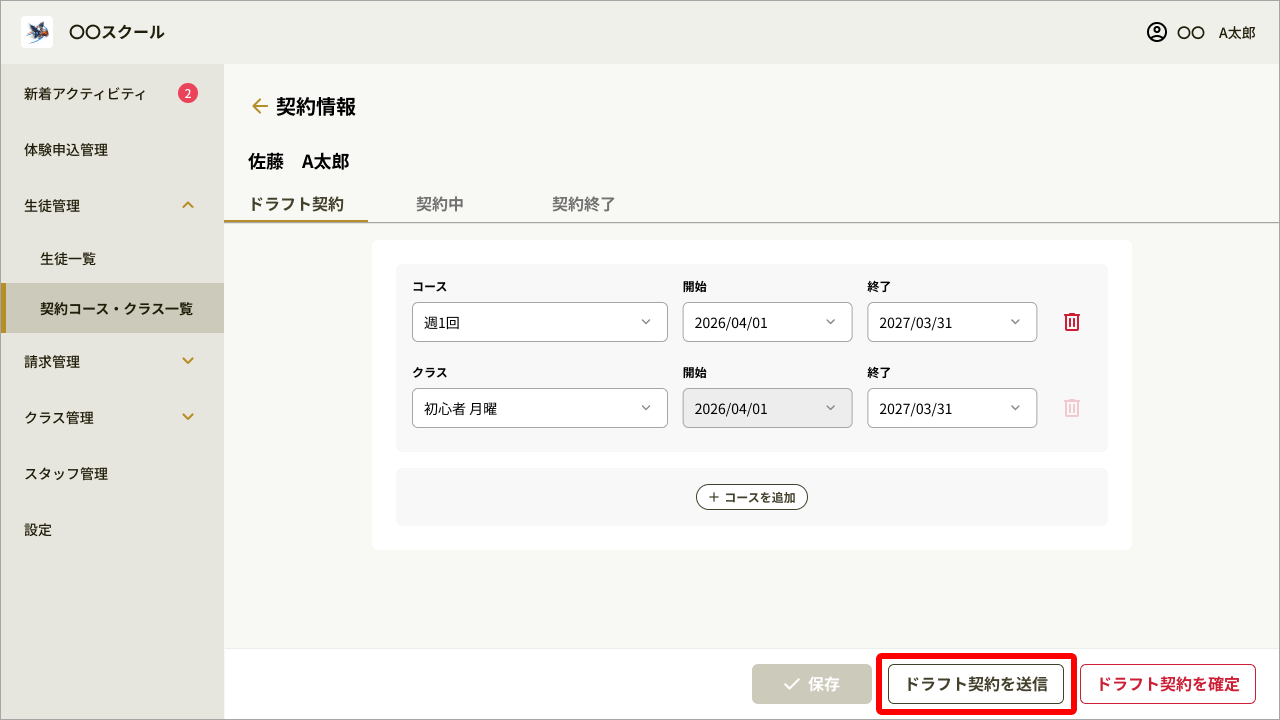This screenshot has width=1280, height=720.
Task: Click the ドラフト契約を送信 button
Action: [975, 684]
